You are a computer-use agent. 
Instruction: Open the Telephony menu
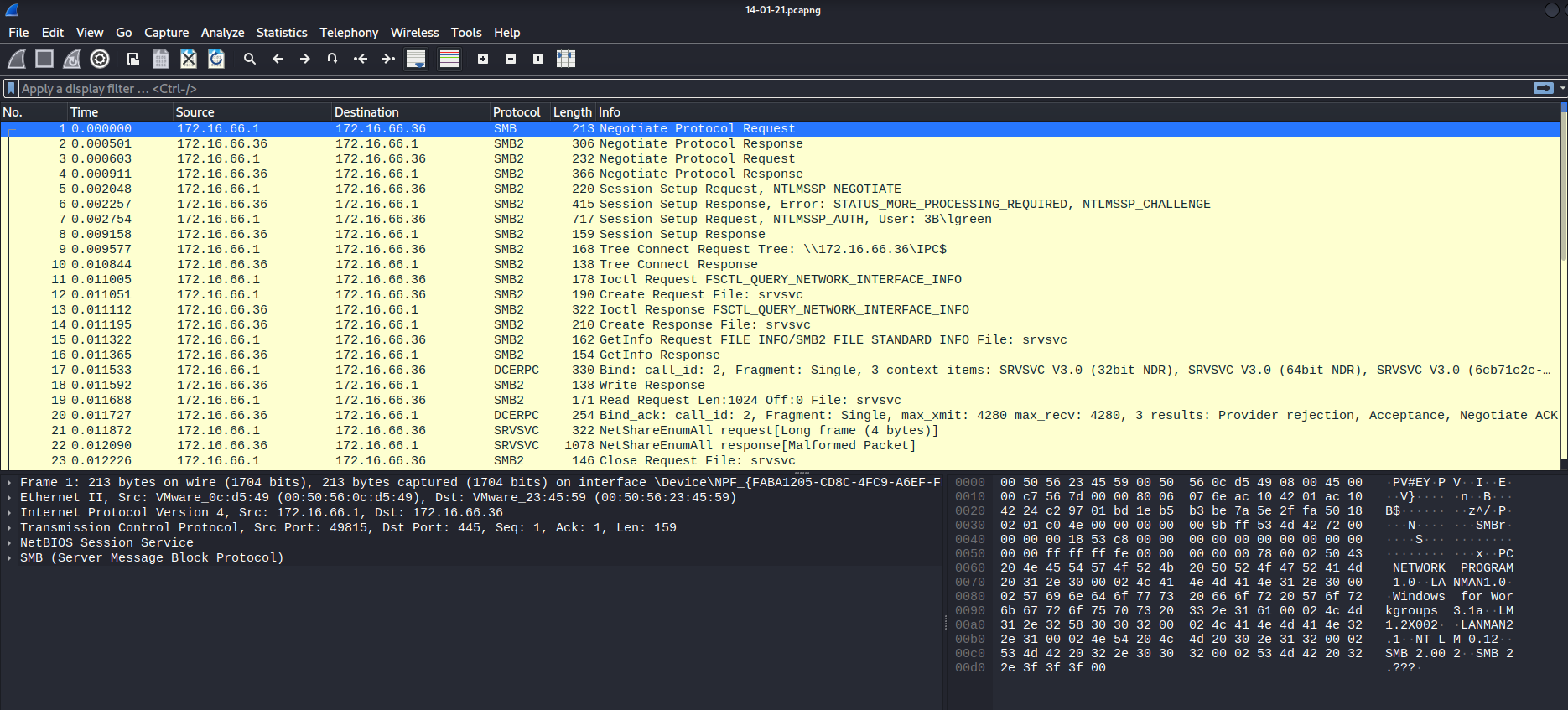click(349, 33)
